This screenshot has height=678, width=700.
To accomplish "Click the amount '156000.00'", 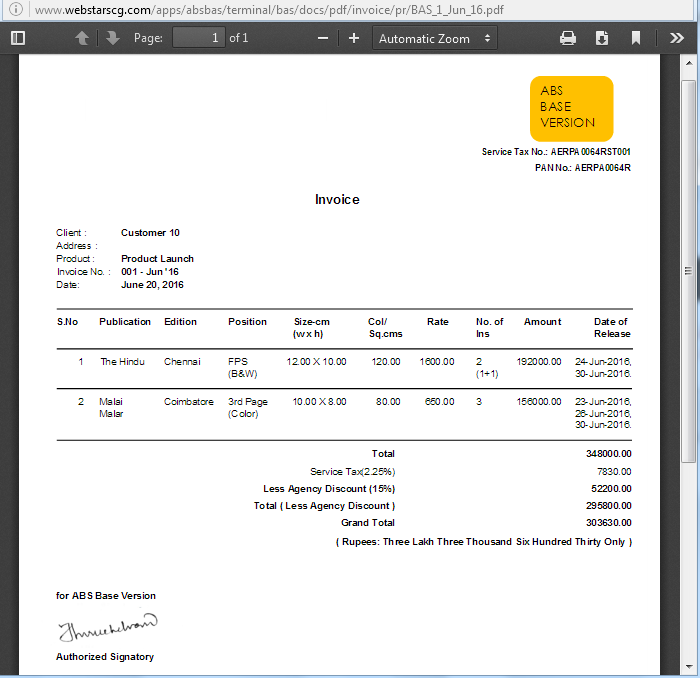I will [x=539, y=402].
